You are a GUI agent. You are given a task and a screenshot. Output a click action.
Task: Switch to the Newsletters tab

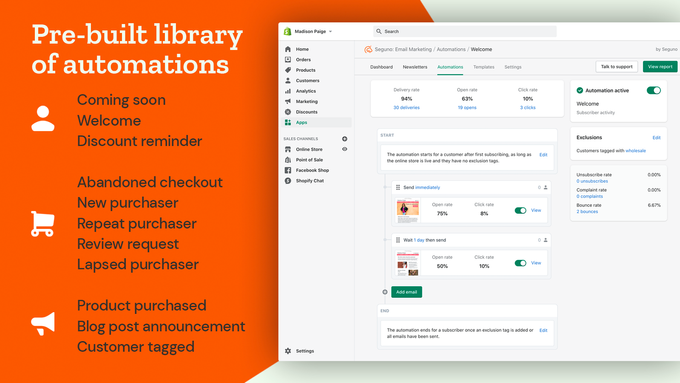415,67
